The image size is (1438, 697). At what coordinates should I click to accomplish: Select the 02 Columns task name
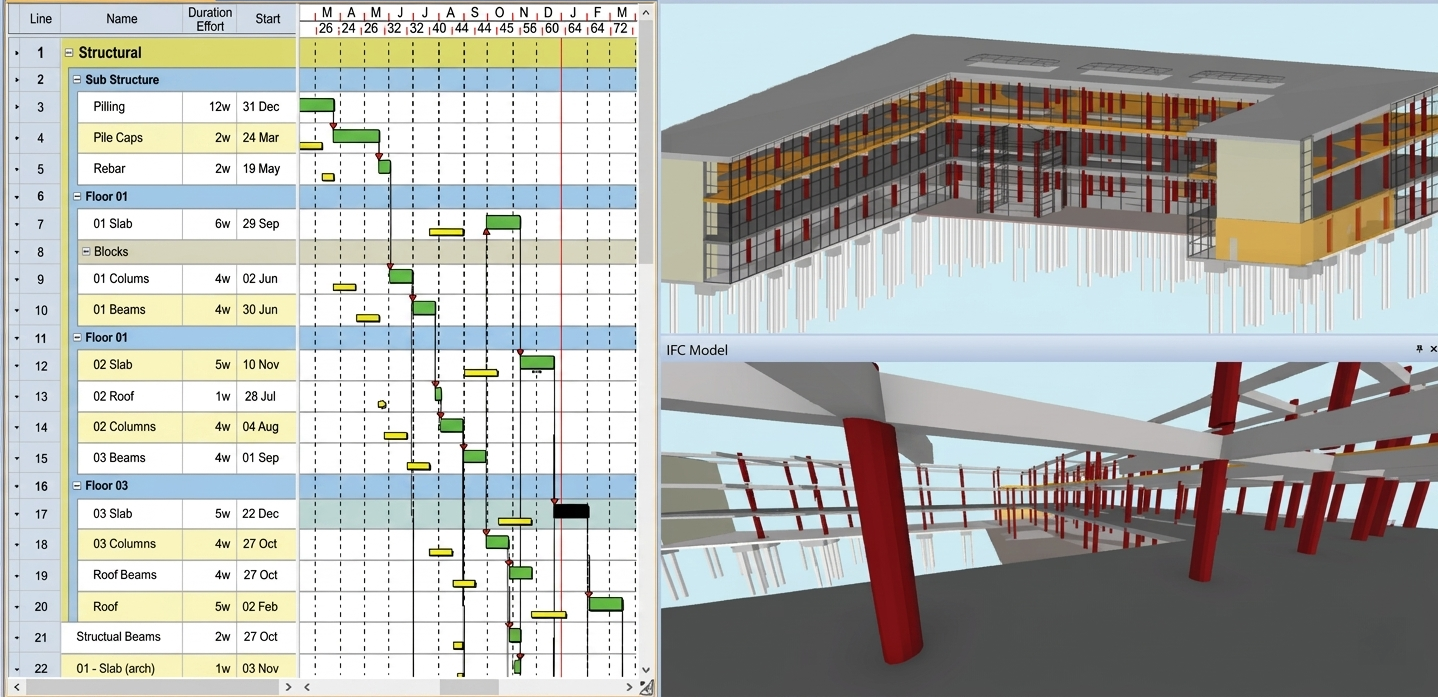click(125, 427)
